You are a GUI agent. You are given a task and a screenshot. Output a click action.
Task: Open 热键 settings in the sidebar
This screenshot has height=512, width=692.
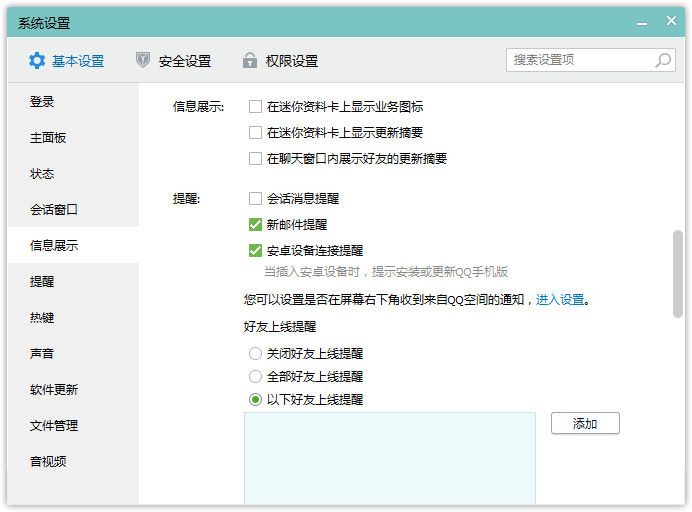(x=73, y=317)
